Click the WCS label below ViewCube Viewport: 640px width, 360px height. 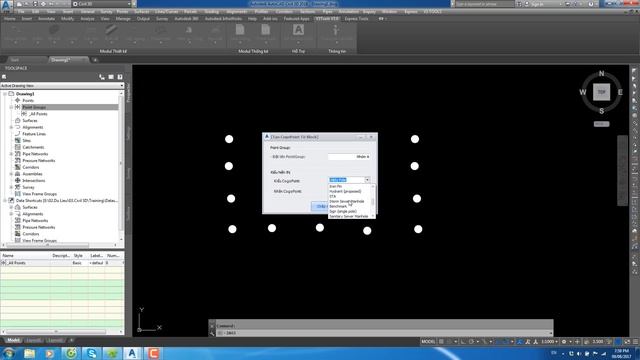601,124
